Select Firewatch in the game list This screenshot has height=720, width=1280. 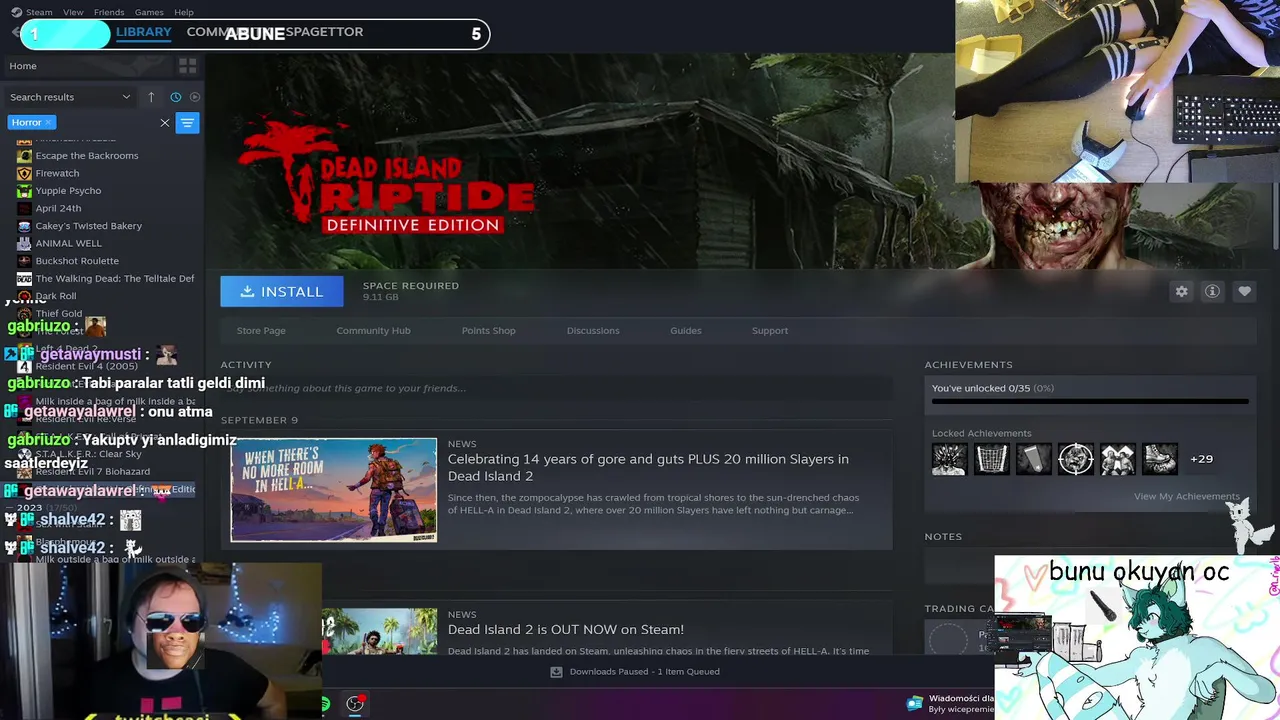(x=57, y=173)
